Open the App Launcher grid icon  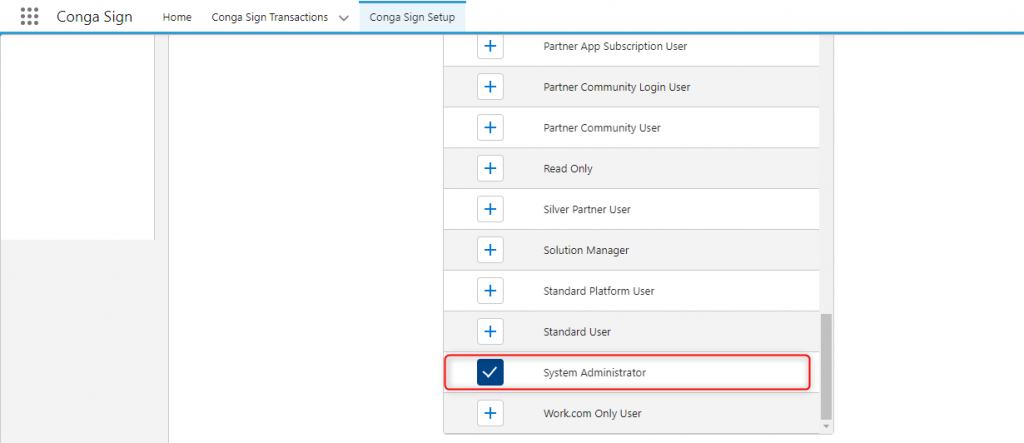(x=29, y=17)
